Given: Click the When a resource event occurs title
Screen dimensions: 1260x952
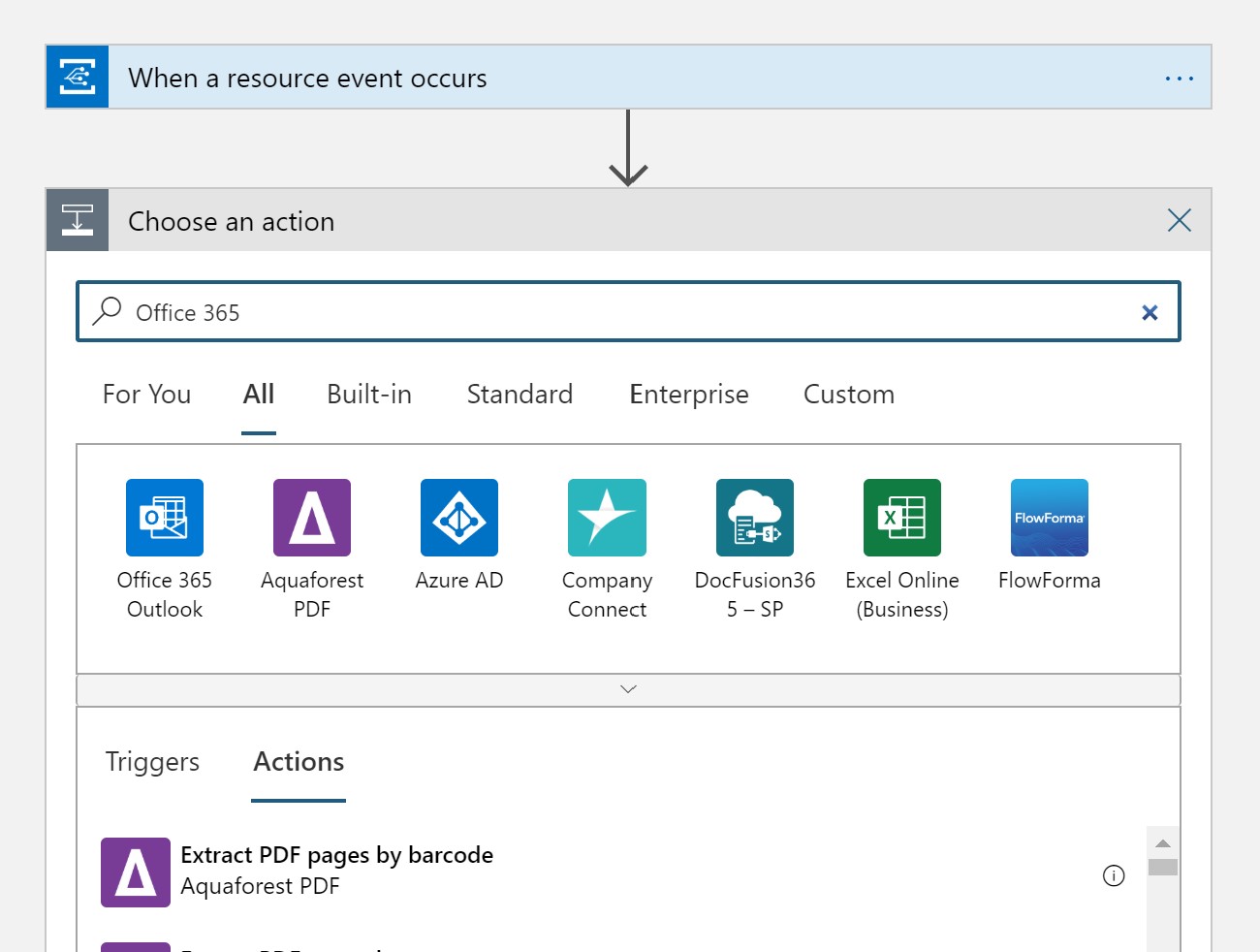Looking at the screenshot, I should pos(307,79).
